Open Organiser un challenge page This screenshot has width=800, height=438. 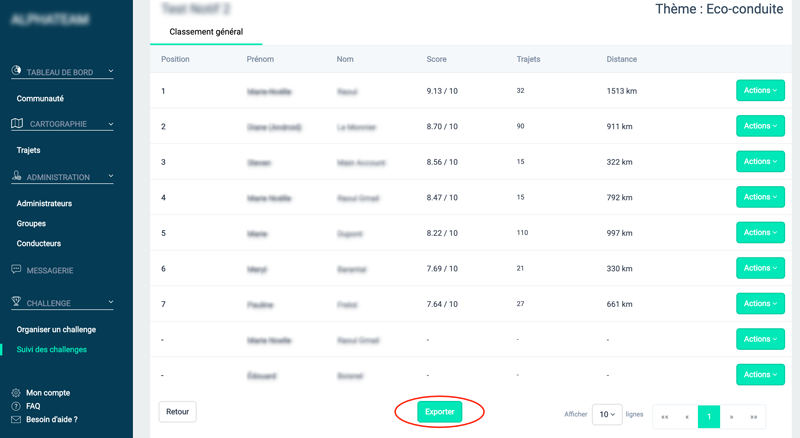tap(56, 329)
